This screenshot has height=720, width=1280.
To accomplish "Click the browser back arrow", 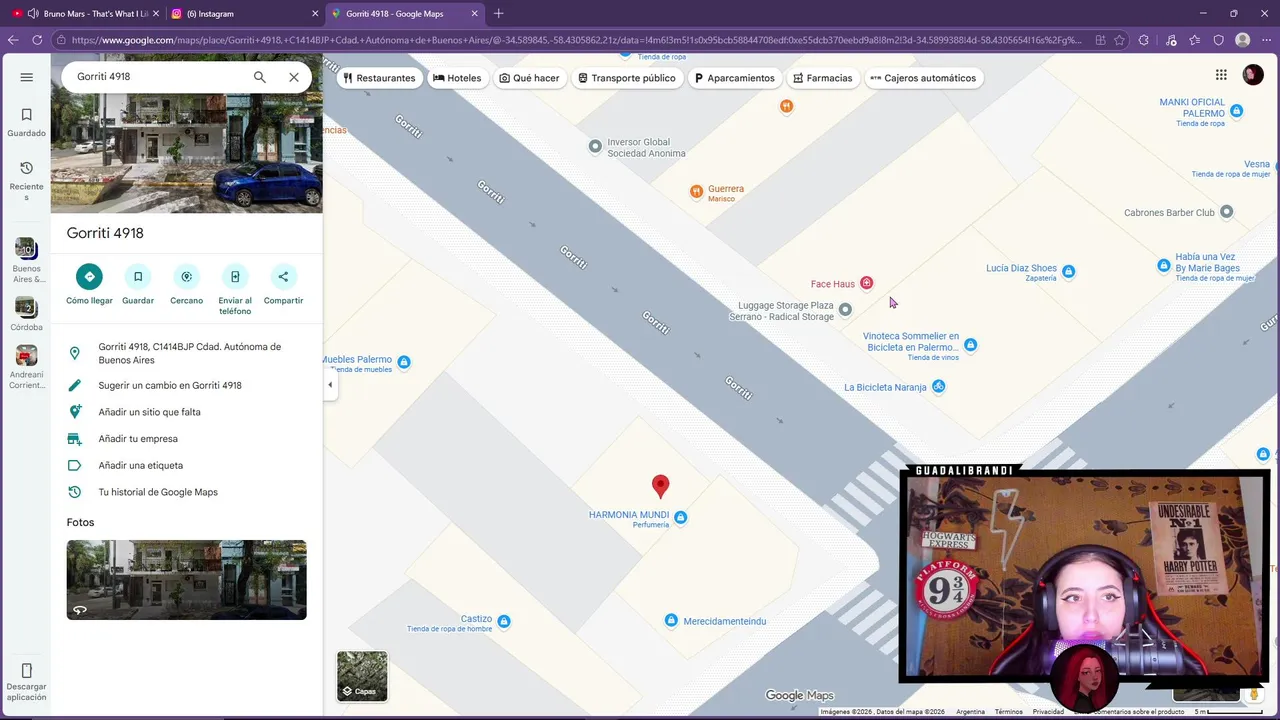I will click(13, 40).
